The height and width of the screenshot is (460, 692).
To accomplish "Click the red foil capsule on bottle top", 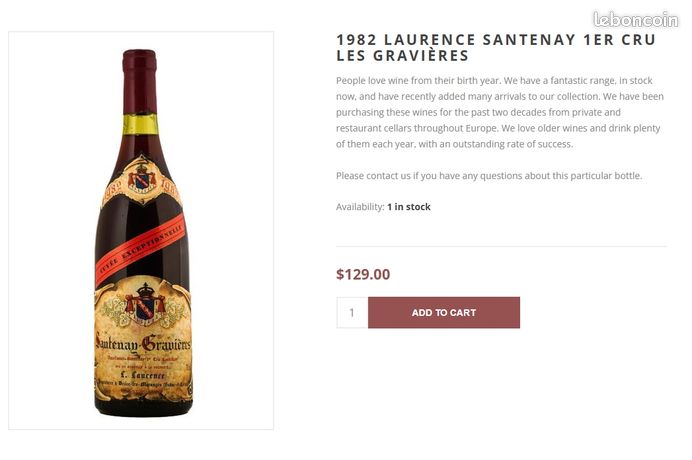I will click(x=139, y=82).
